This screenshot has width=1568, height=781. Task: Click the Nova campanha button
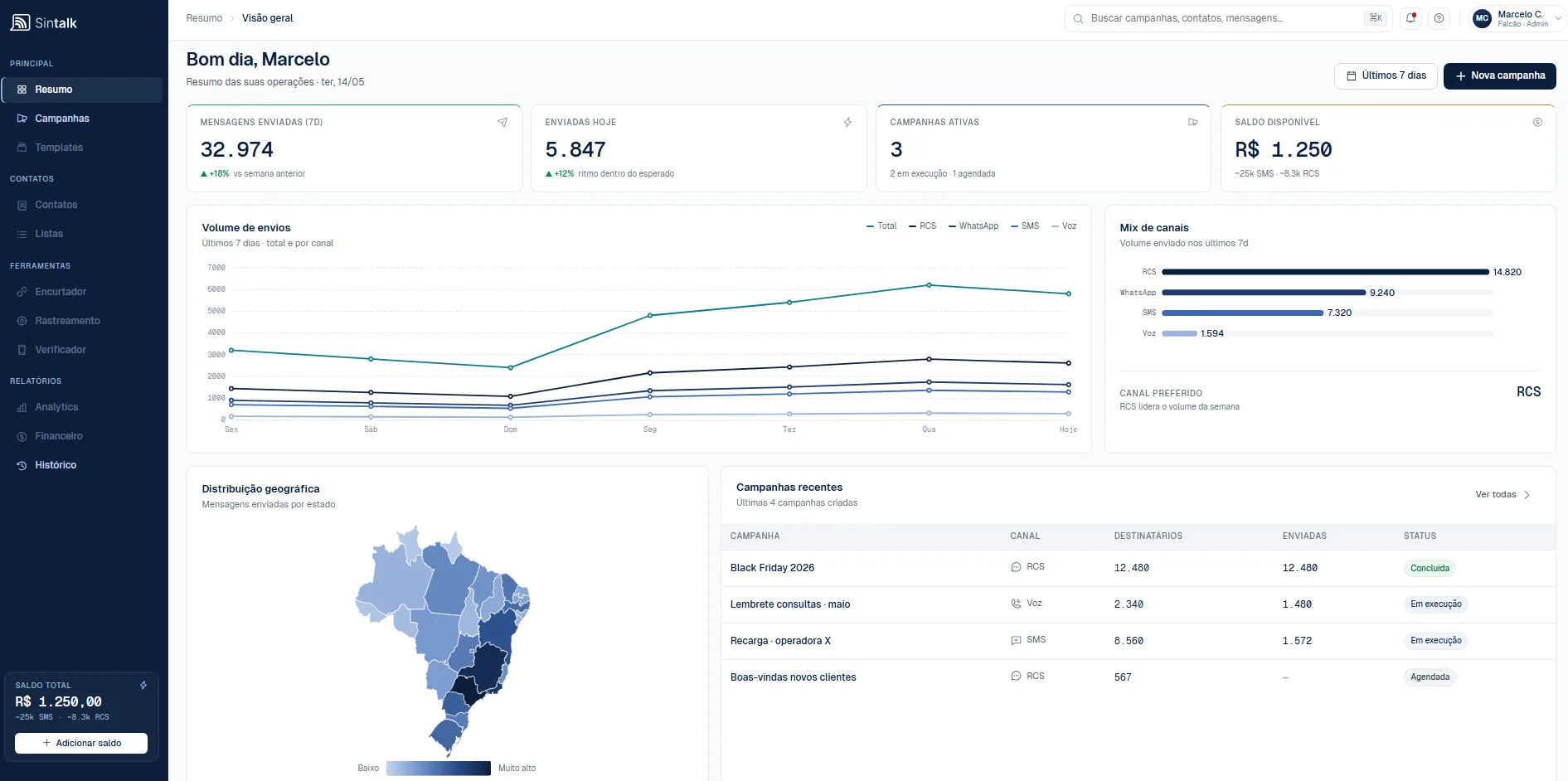pos(1499,75)
